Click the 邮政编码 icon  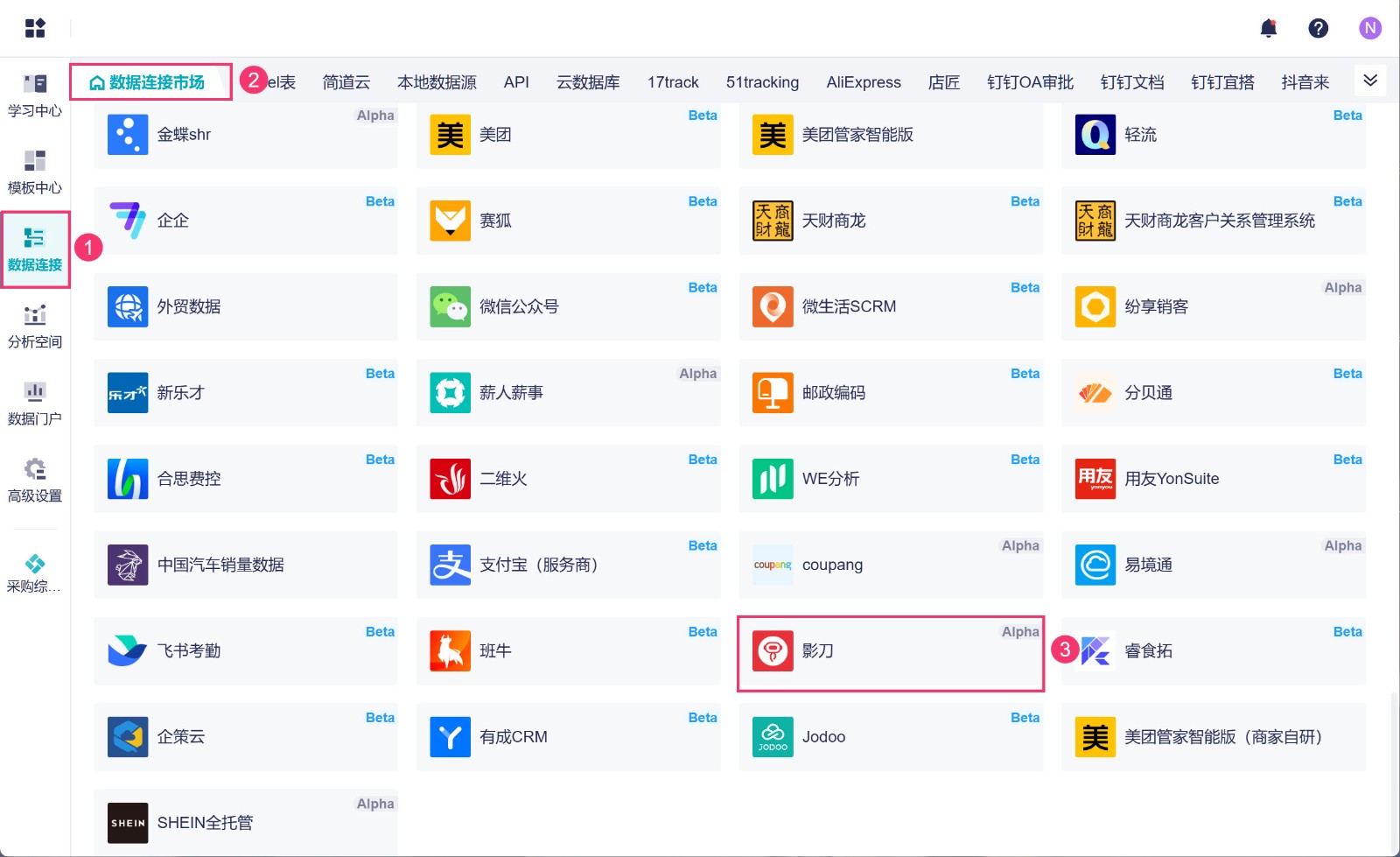coord(773,393)
